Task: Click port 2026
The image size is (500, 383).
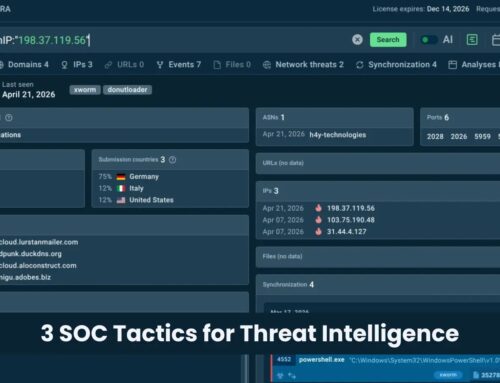Action: 459,137
